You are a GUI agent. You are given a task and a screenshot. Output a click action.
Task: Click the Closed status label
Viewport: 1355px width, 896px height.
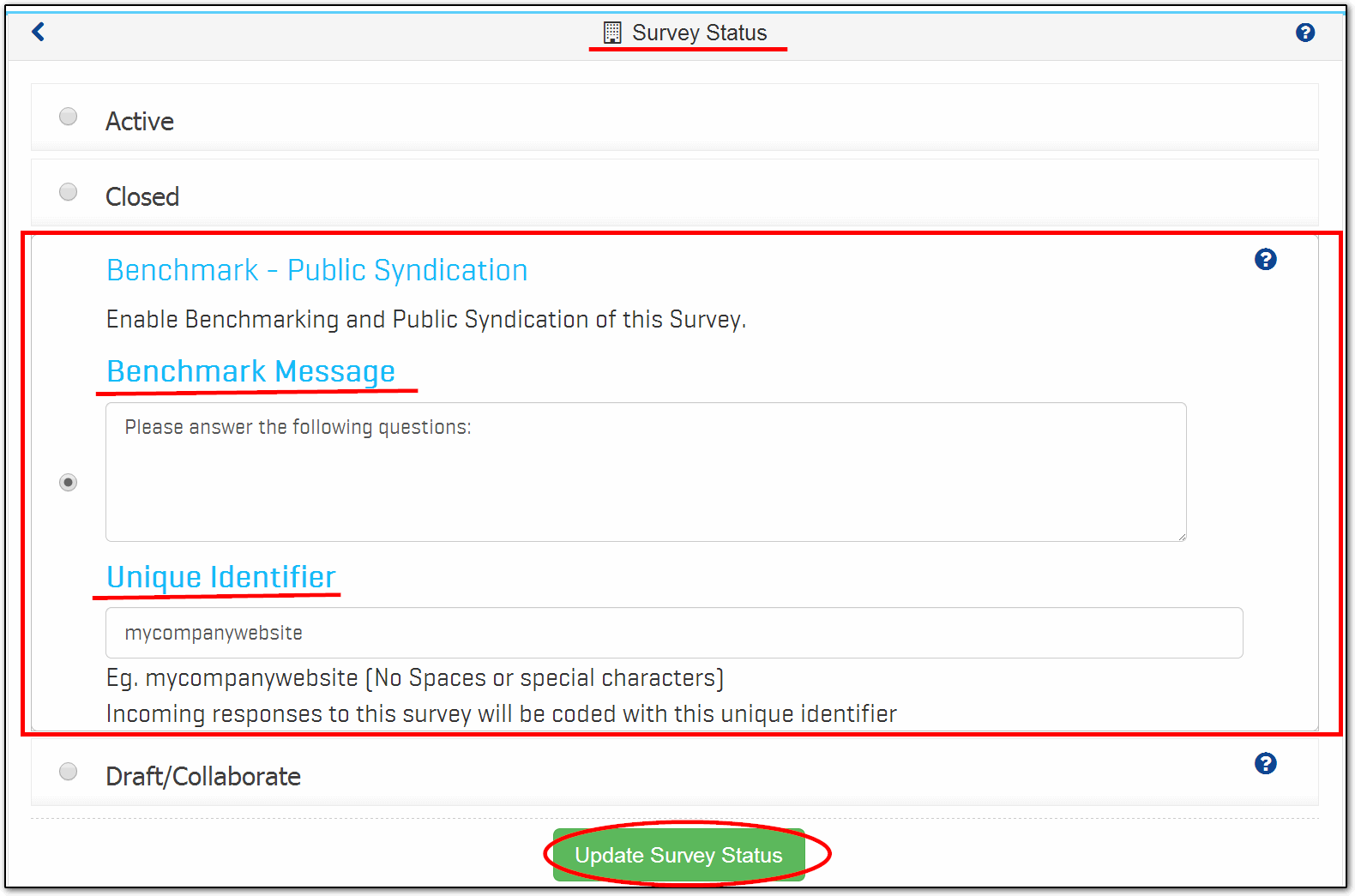click(142, 197)
